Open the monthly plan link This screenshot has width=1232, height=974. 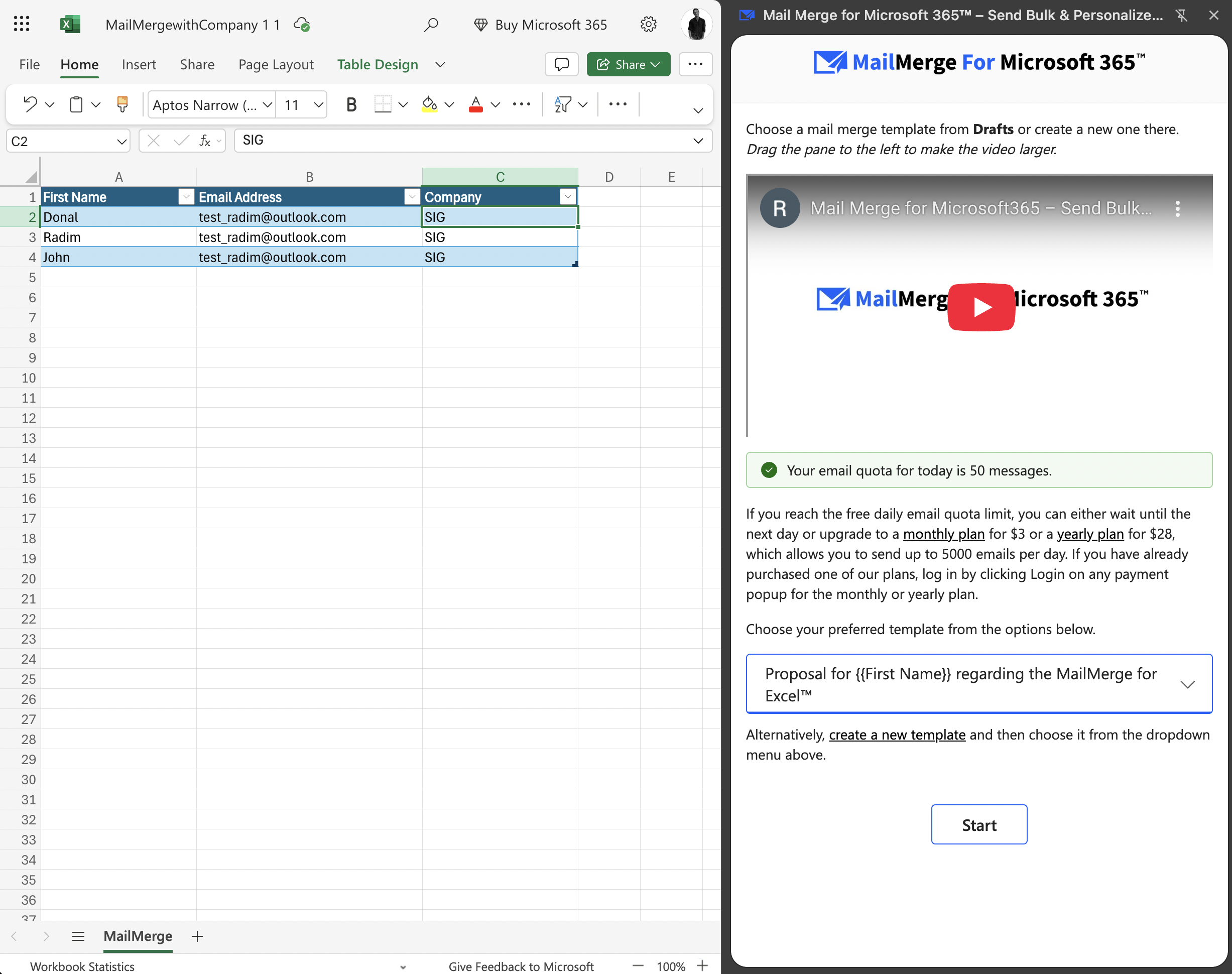pos(943,534)
